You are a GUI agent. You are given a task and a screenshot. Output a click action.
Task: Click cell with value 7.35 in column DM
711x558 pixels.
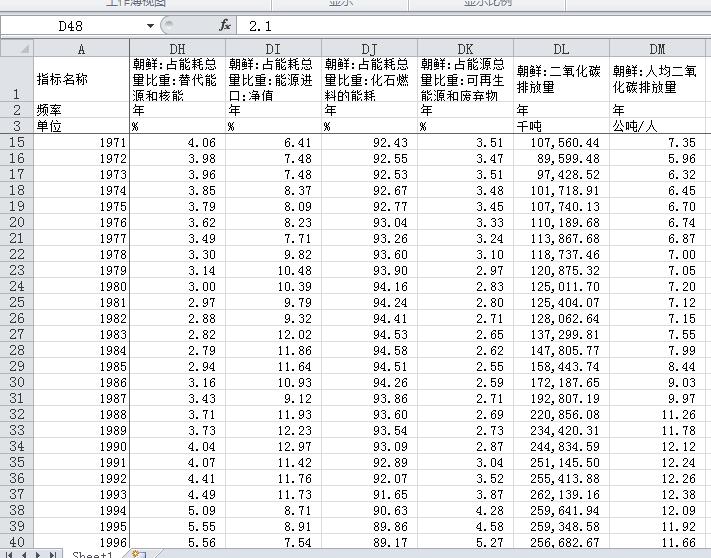[x=657, y=142]
